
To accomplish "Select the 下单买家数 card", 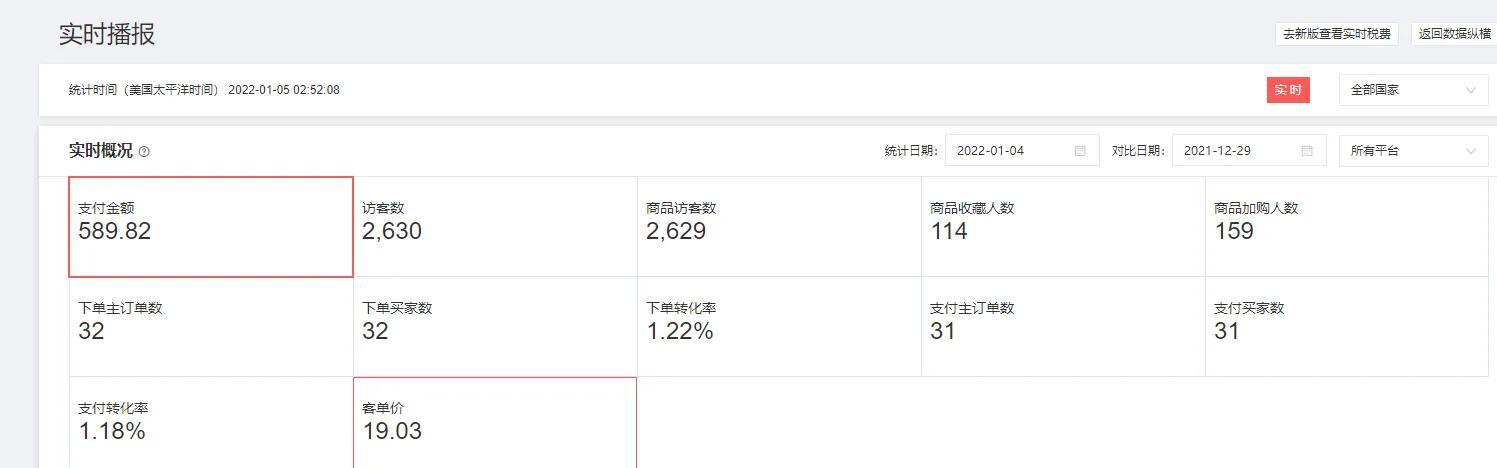I will [495, 327].
